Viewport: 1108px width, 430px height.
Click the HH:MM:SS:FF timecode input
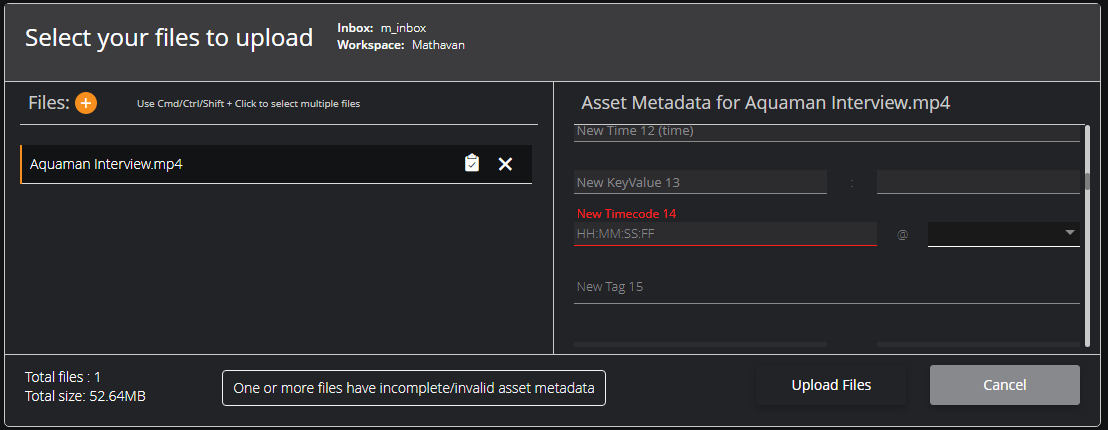coord(725,234)
